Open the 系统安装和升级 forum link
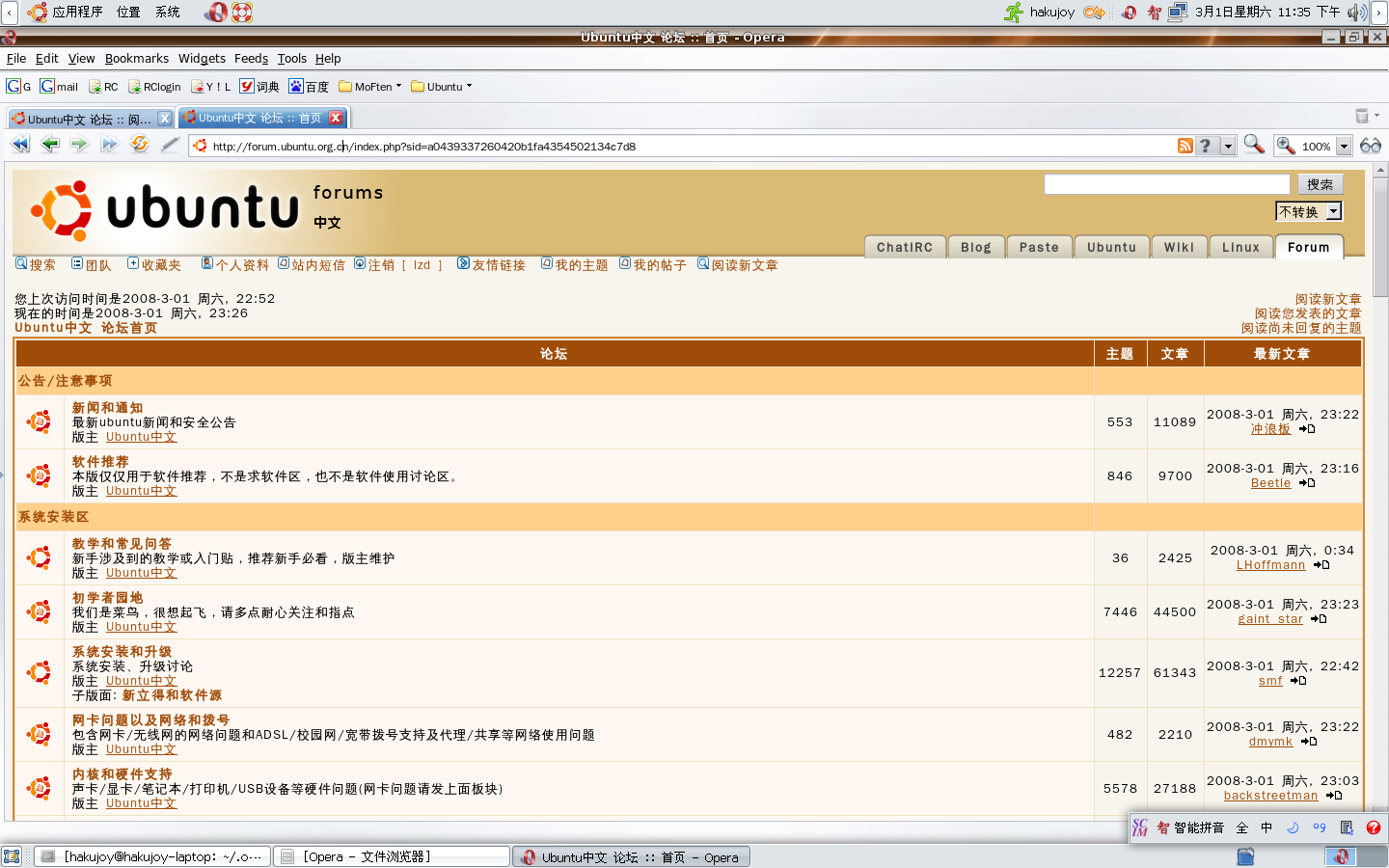This screenshot has height=868, width=1389. (123, 651)
